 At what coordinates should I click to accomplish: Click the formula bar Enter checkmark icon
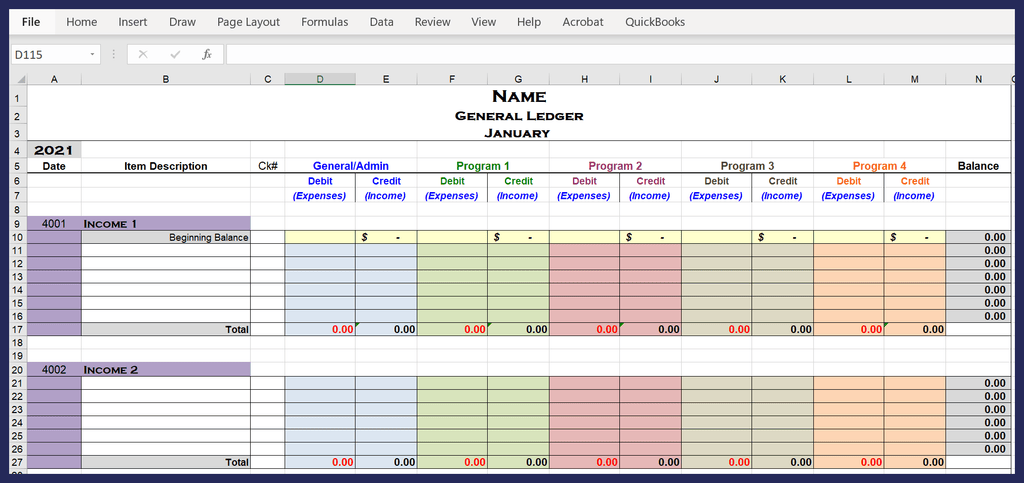click(x=175, y=54)
